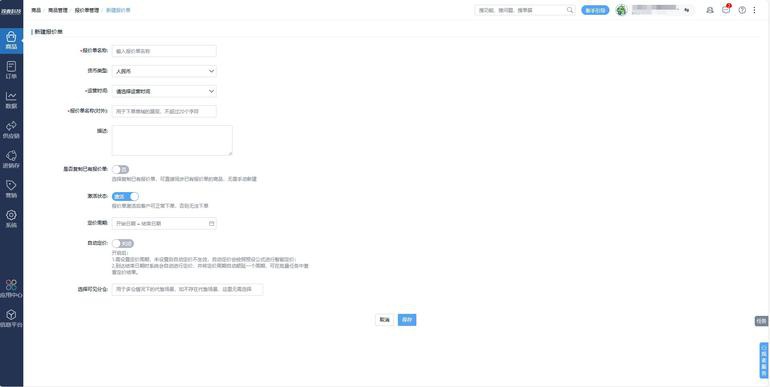
Task: Click the 报价单名称 input field
Action: pyautogui.click(x=164, y=51)
